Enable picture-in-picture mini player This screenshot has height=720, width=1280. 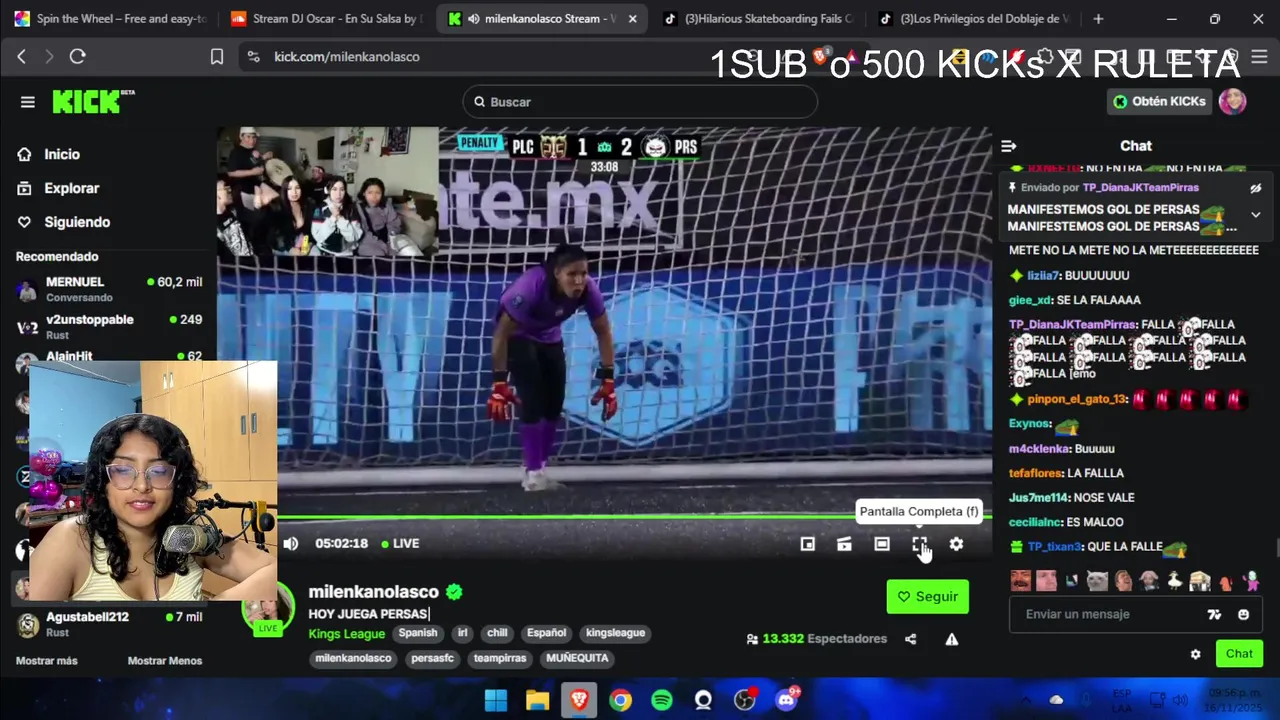tap(808, 544)
